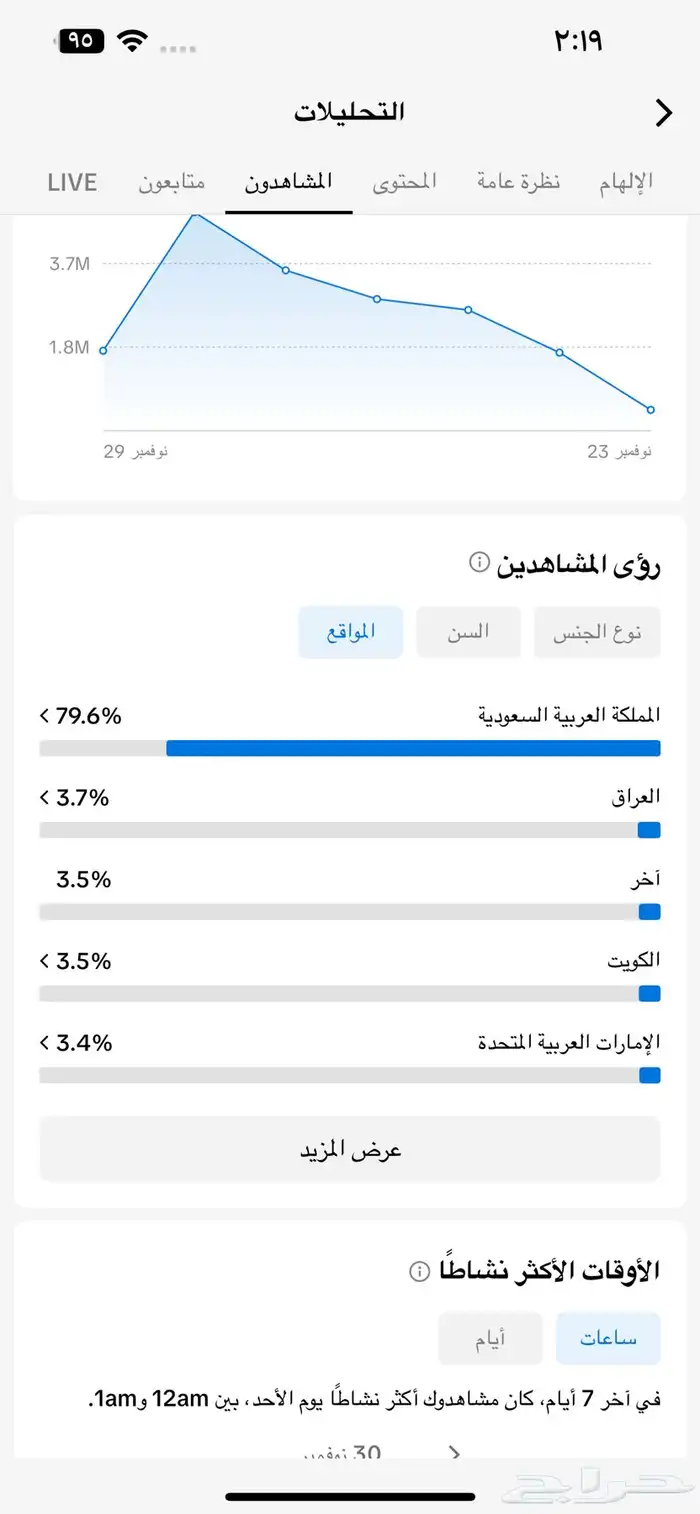Click the Wi-Fi icon in status bar
Screen dimensions: 700x1514
tap(134, 41)
